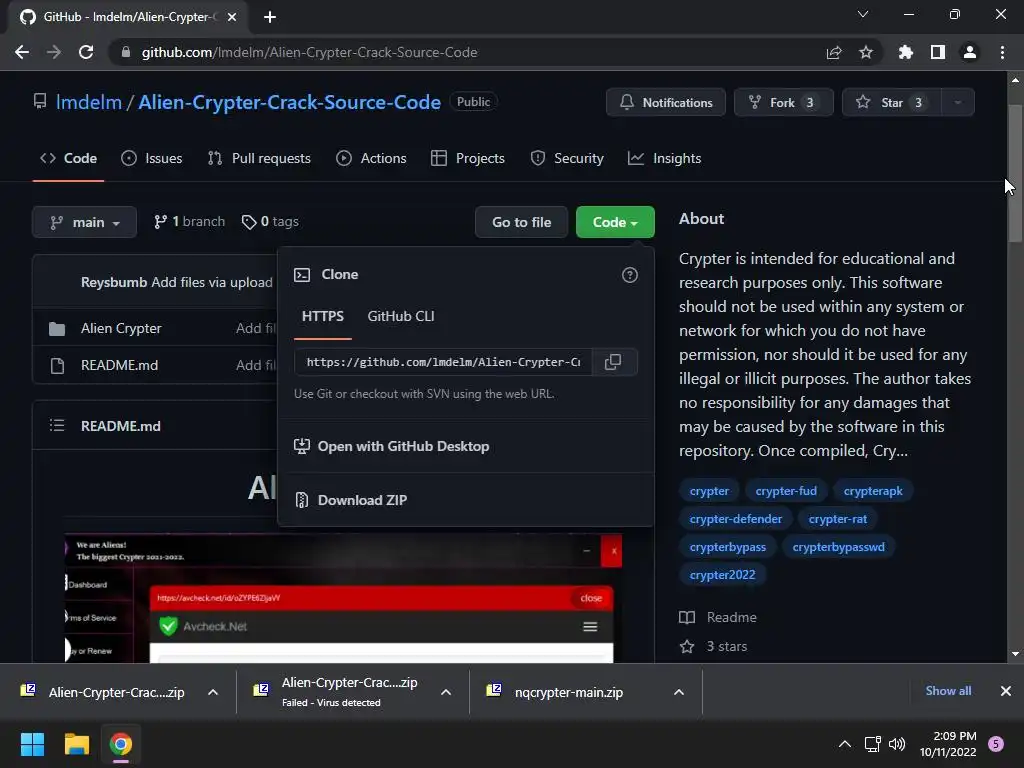Image resolution: width=1024 pixels, height=768 pixels.
Task: Click the Go to file button
Action: tap(521, 222)
